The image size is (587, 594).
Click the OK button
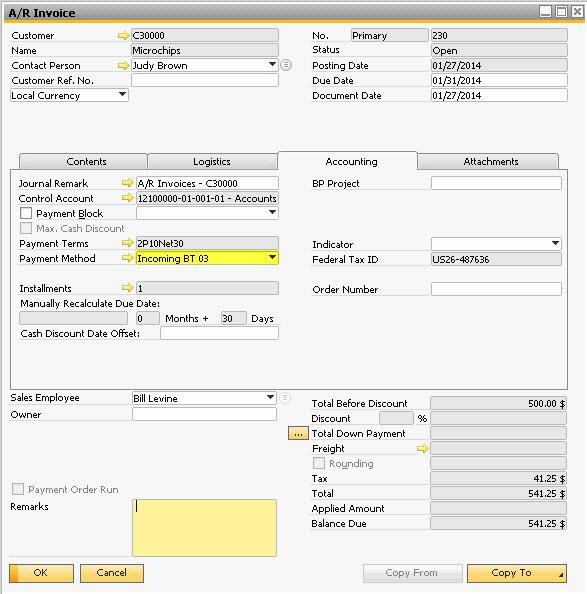click(x=41, y=573)
